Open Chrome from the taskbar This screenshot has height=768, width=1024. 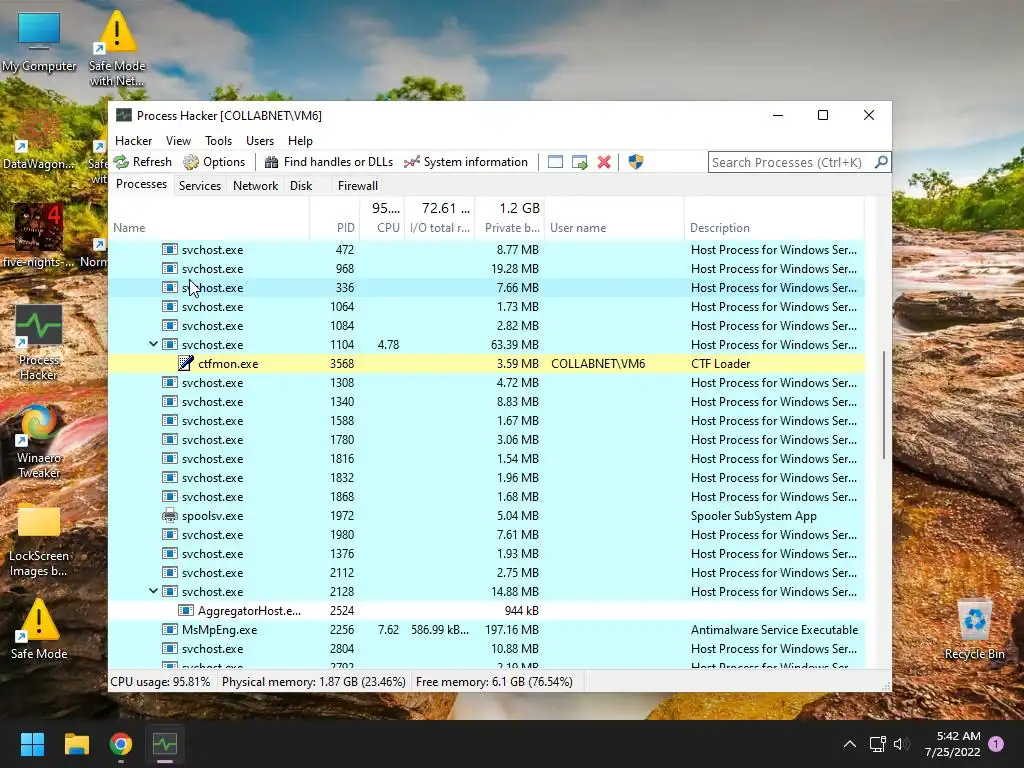[x=121, y=744]
